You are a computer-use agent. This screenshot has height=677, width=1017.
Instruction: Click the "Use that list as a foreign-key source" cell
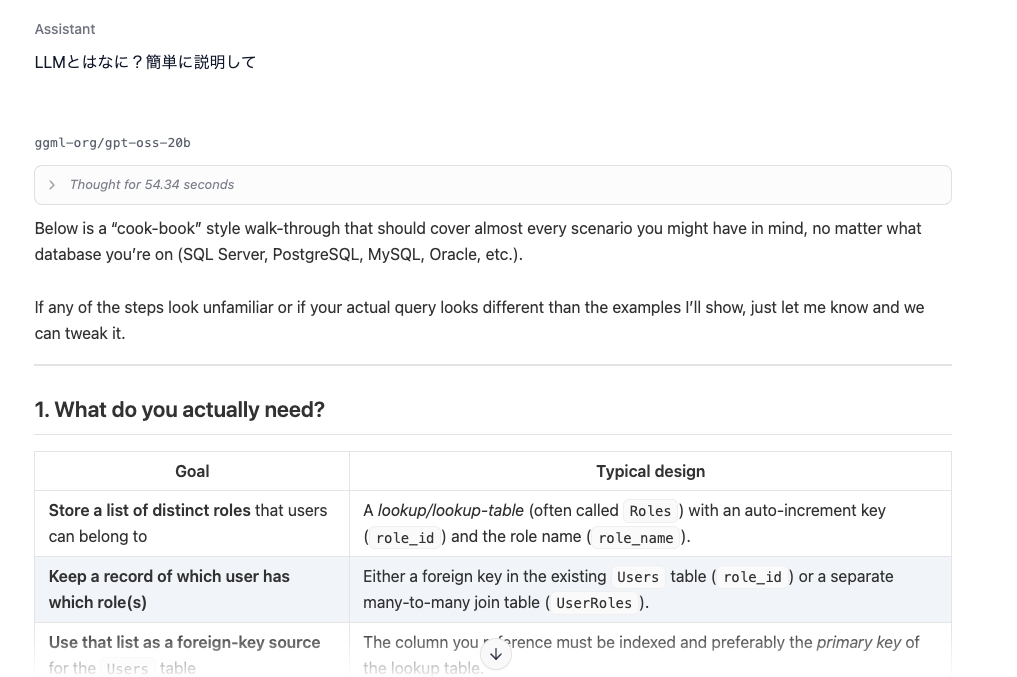tap(184, 643)
